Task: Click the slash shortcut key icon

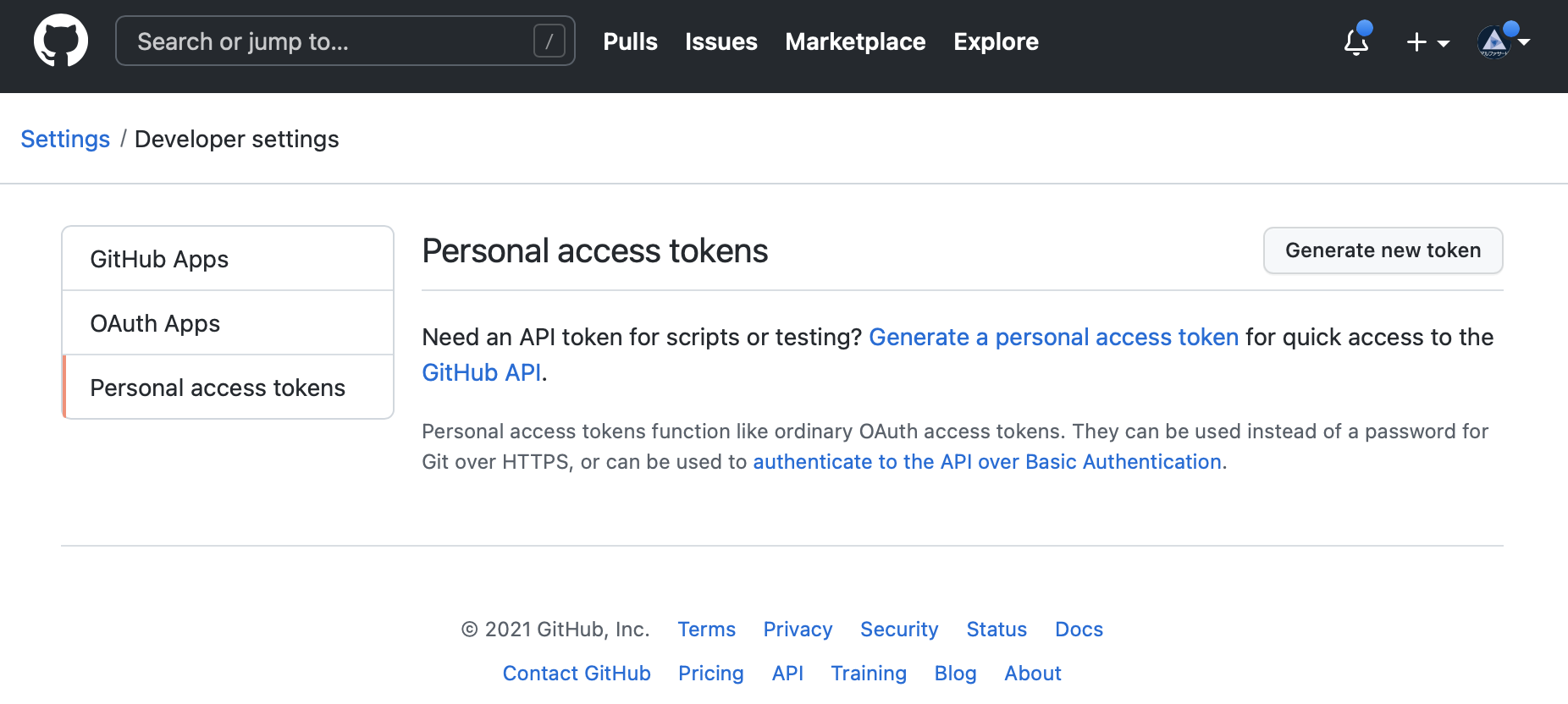Action: coord(549,41)
